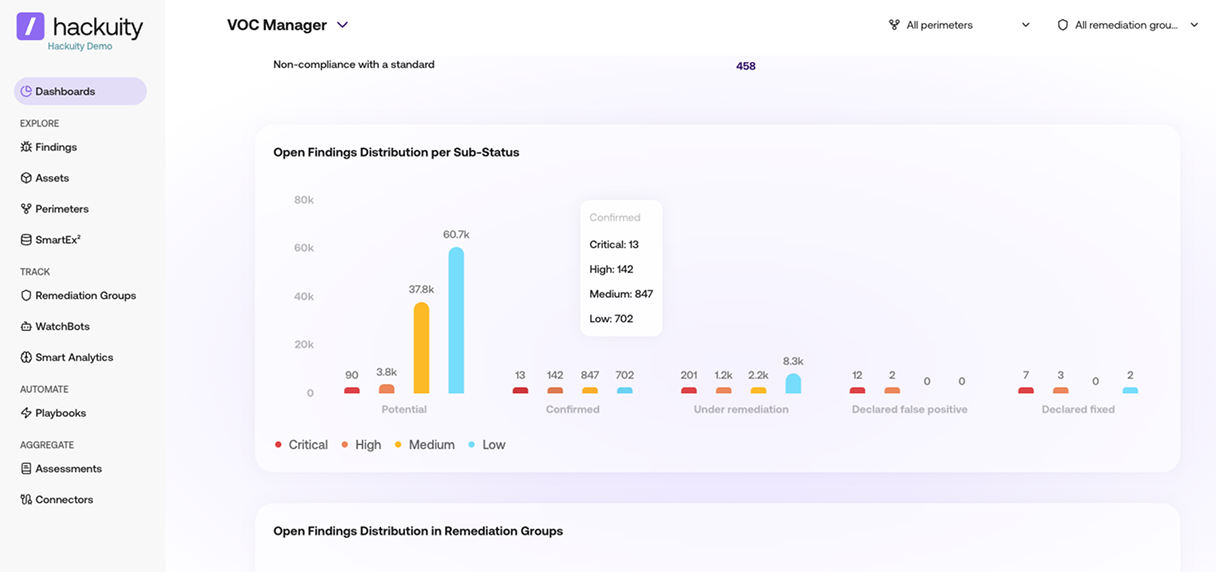The image size is (1216, 572).
Task: Click the Low bar in Potential group
Action: [456, 320]
